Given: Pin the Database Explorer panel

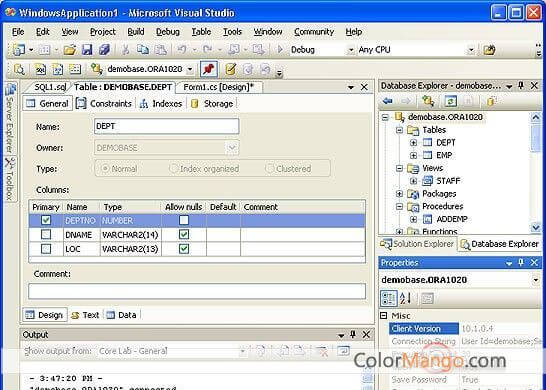Looking at the screenshot, I should [x=521, y=85].
